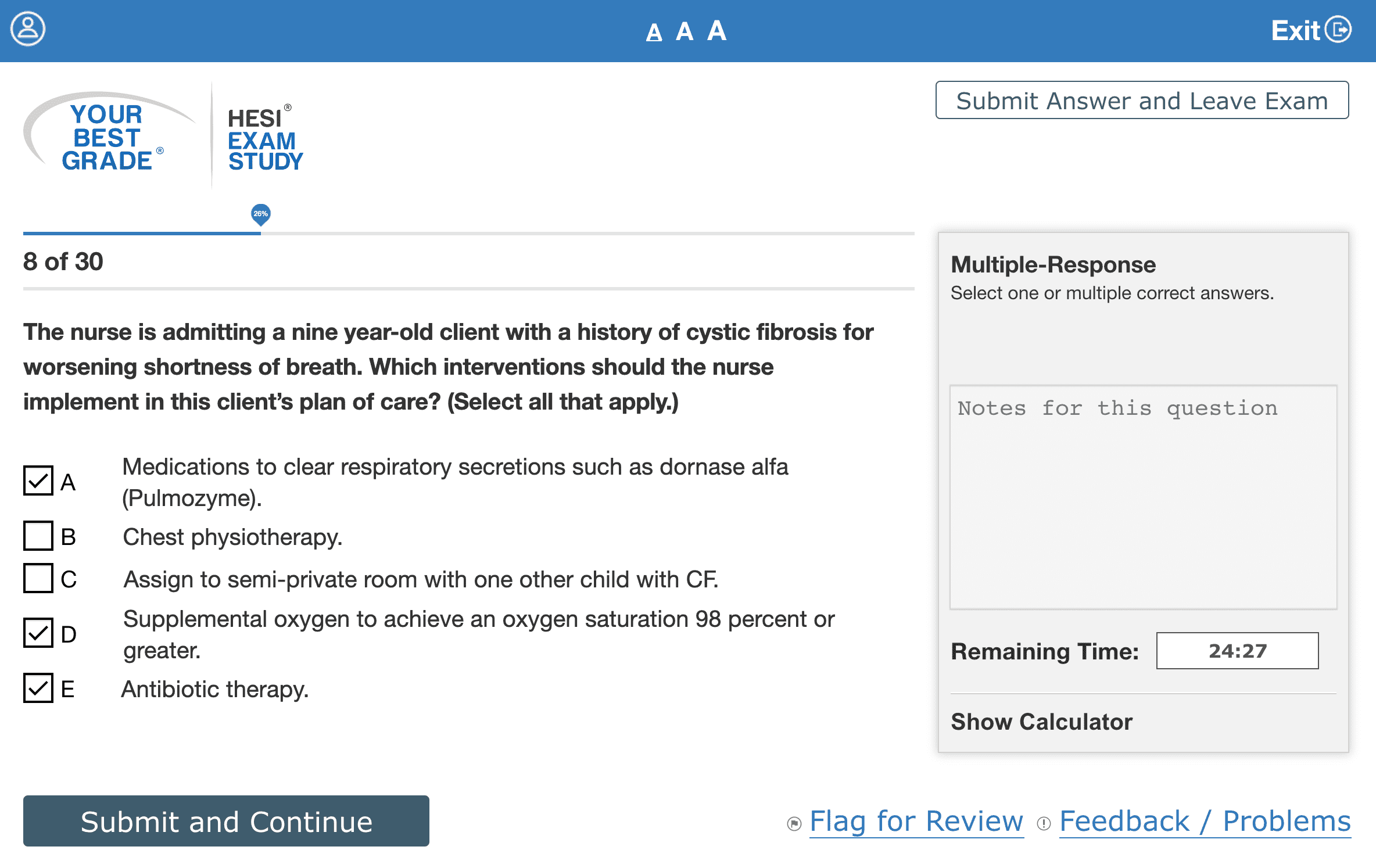Check option B Chest physiotherapy
The height and width of the screenshot is (868, 1376).
[38, 536]
